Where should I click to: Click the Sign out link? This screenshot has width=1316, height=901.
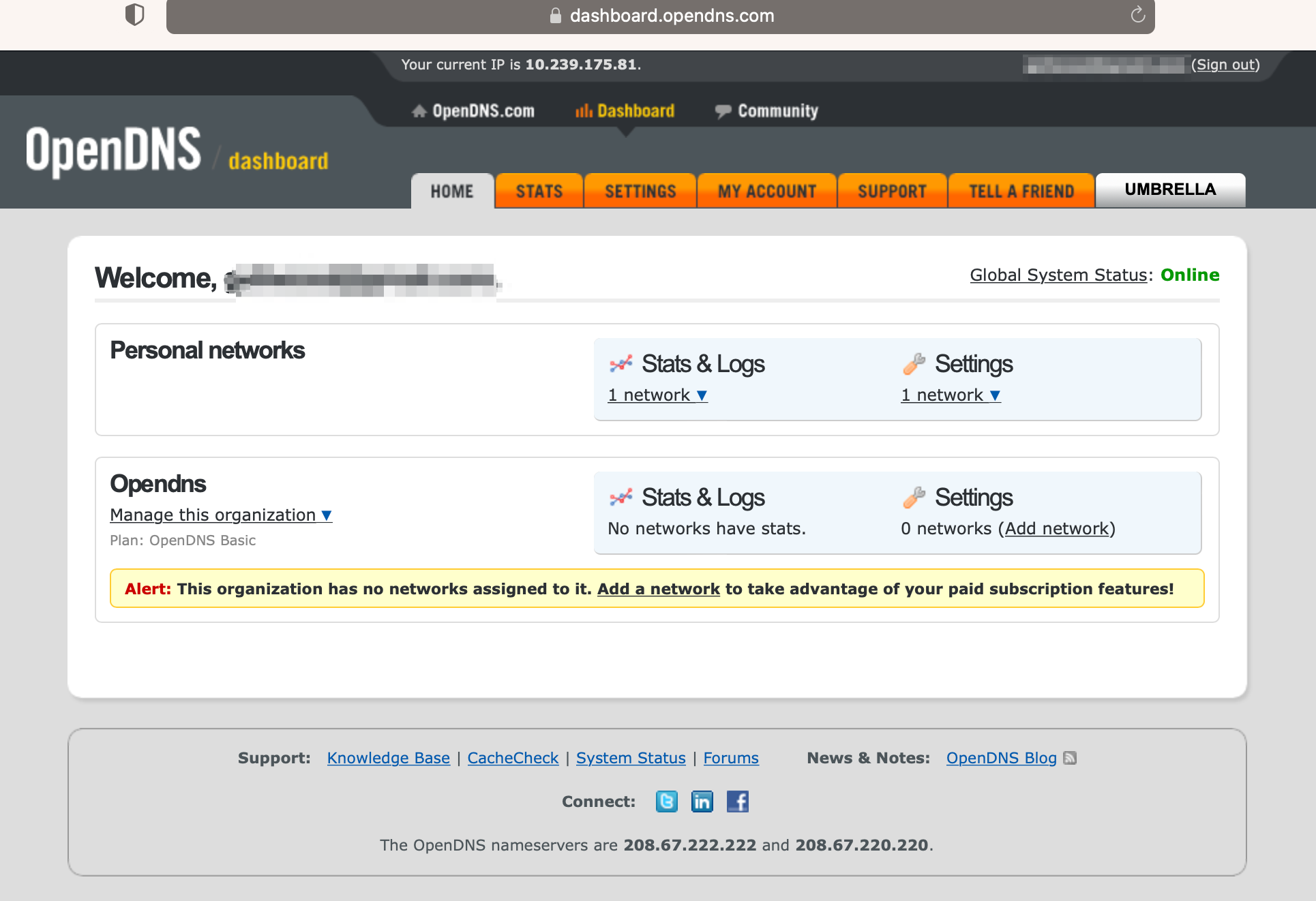[1225, 65]
